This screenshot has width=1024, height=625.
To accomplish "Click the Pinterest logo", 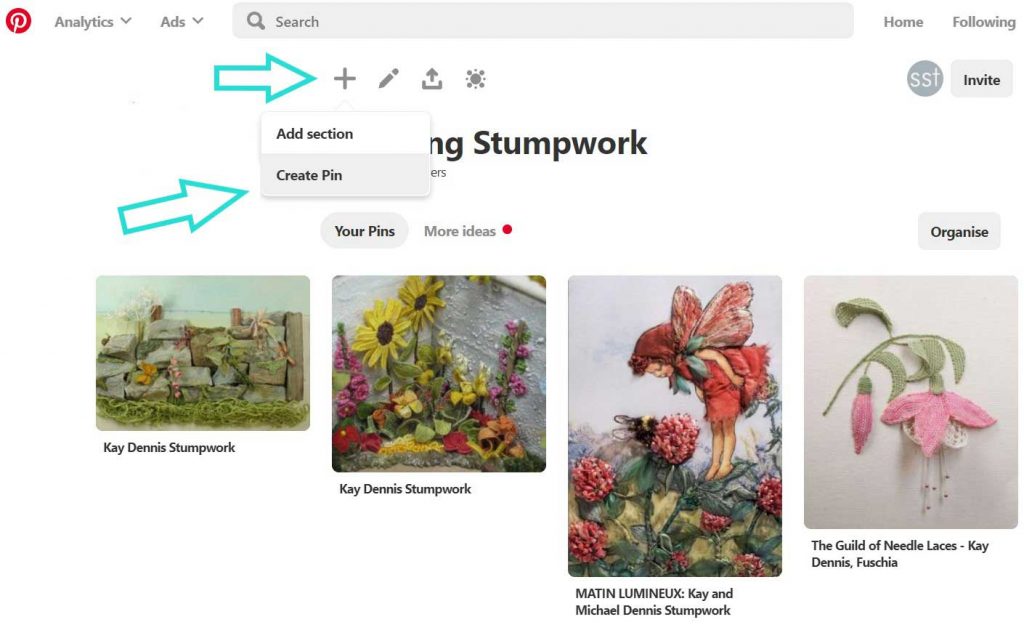I will click(18, 21).
